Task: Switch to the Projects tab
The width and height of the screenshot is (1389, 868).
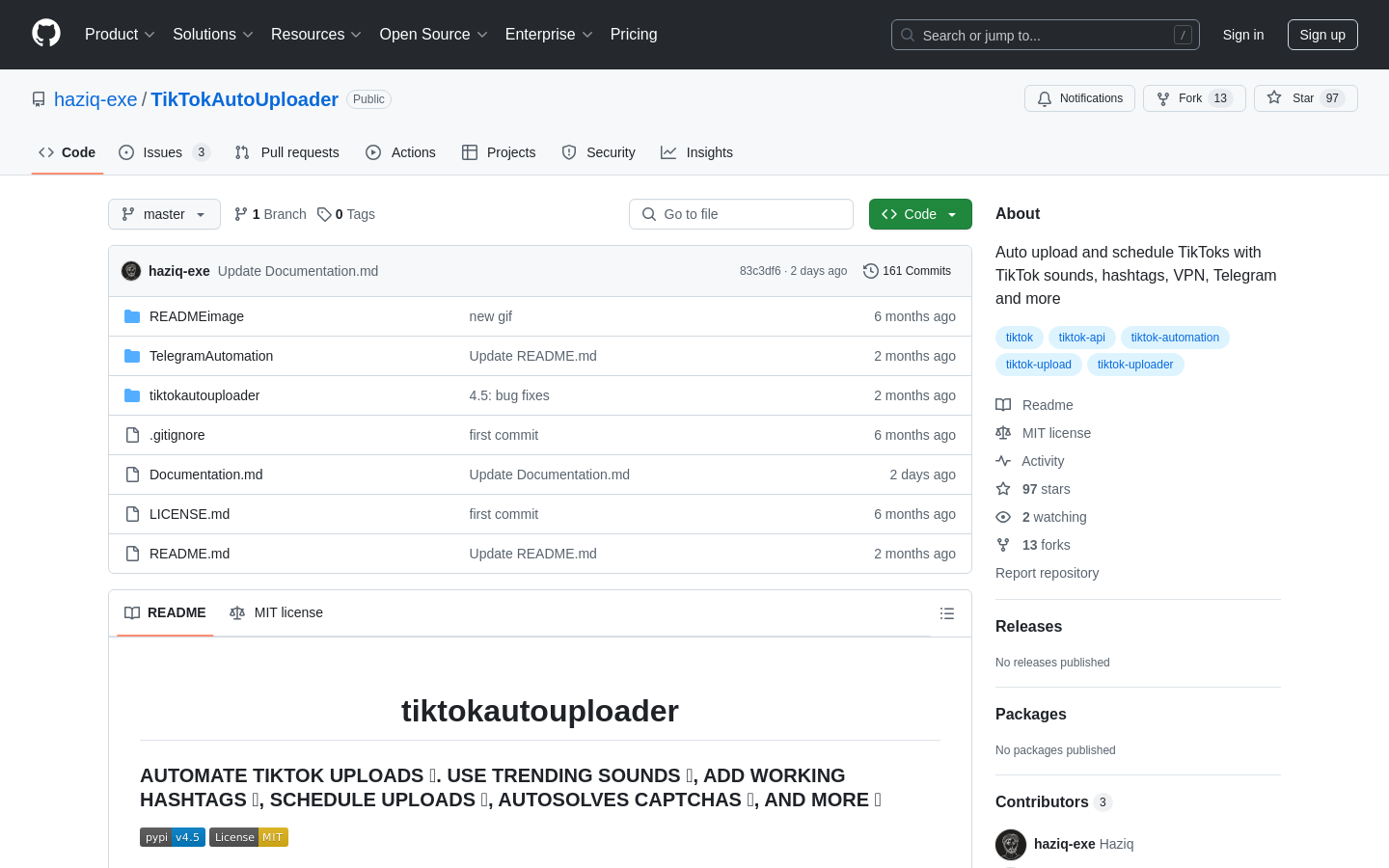Action: coord(499,152)
